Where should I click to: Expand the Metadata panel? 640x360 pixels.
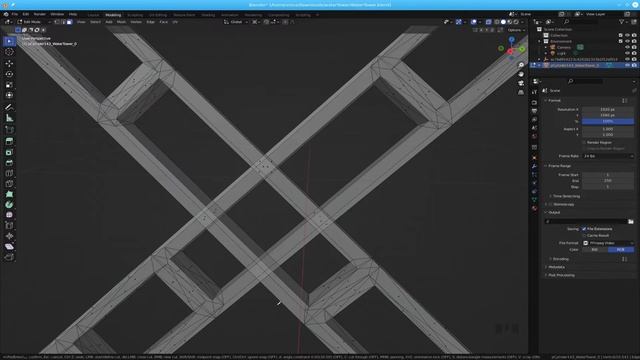pos(556,267)
